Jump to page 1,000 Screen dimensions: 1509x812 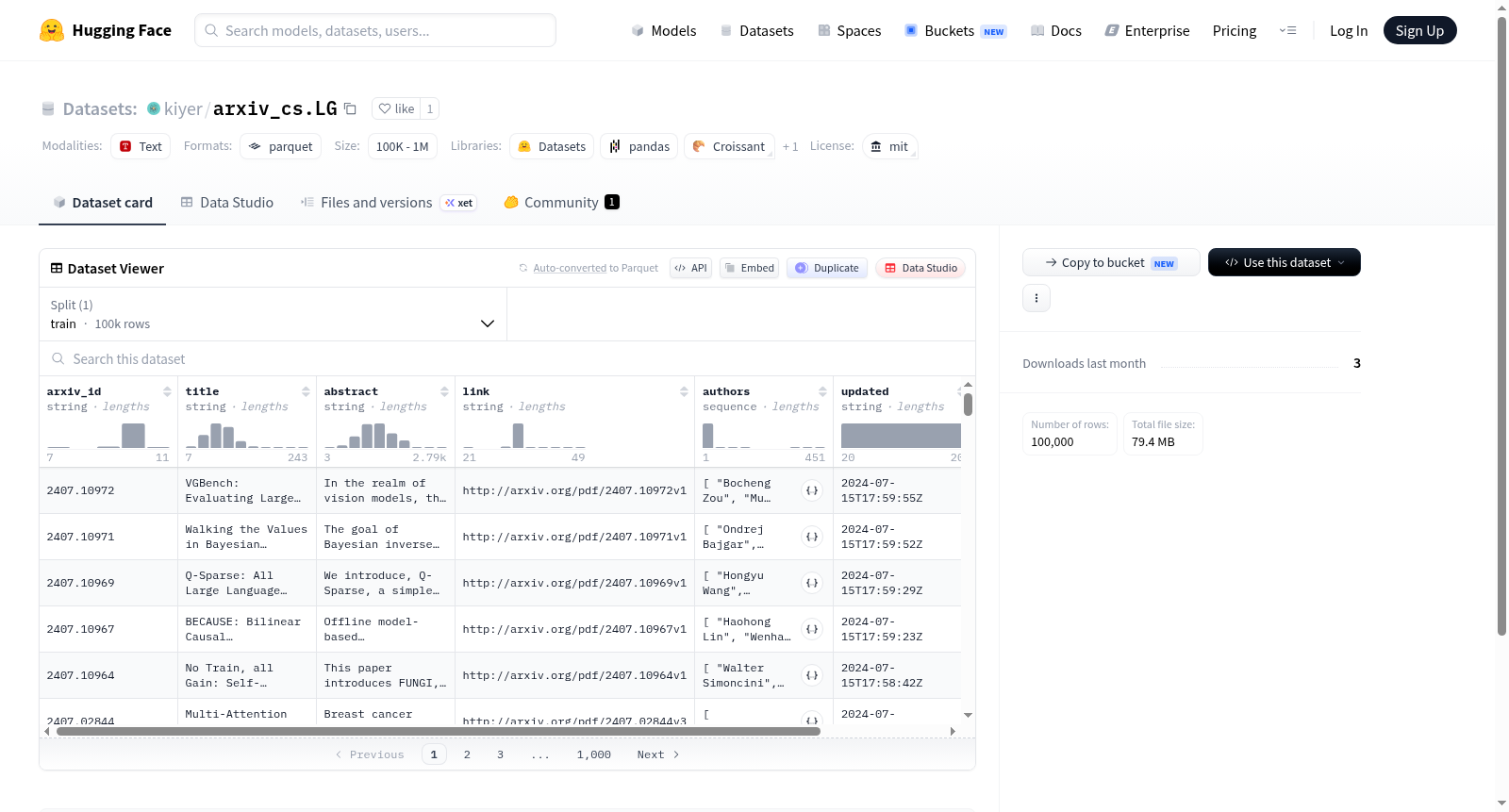594,754
